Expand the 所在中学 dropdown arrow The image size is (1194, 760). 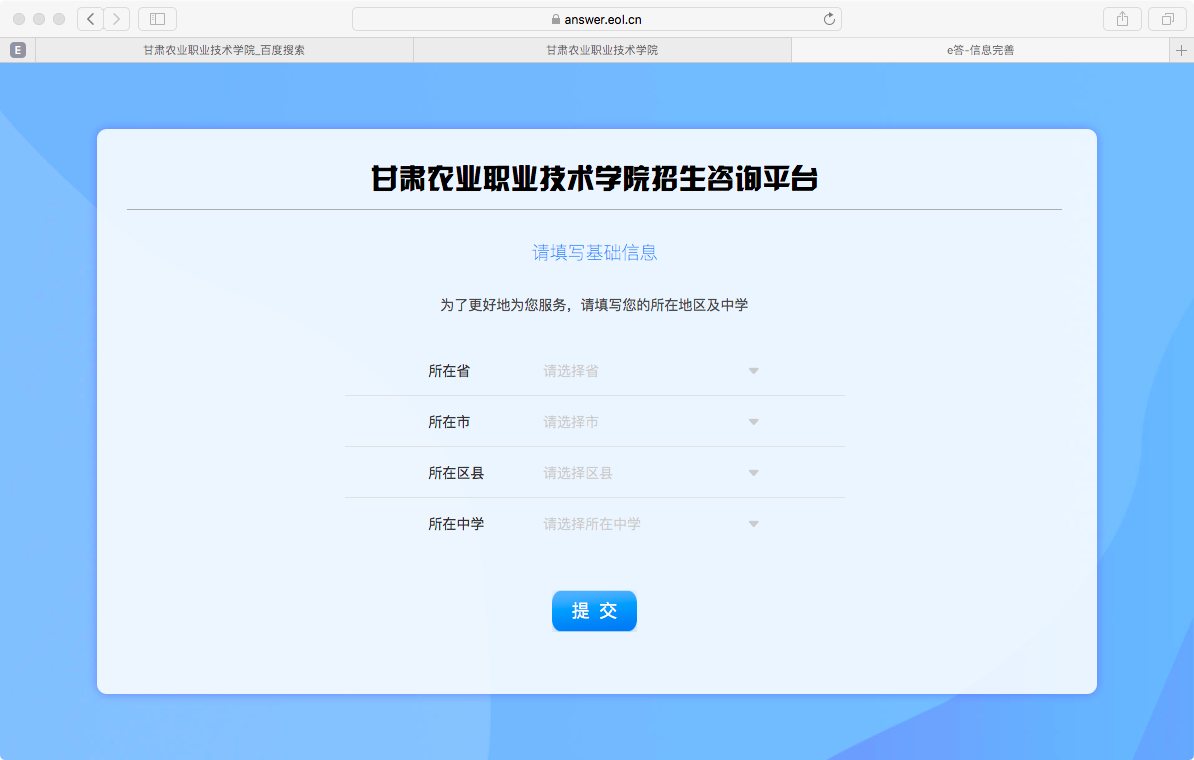[754, 524]
